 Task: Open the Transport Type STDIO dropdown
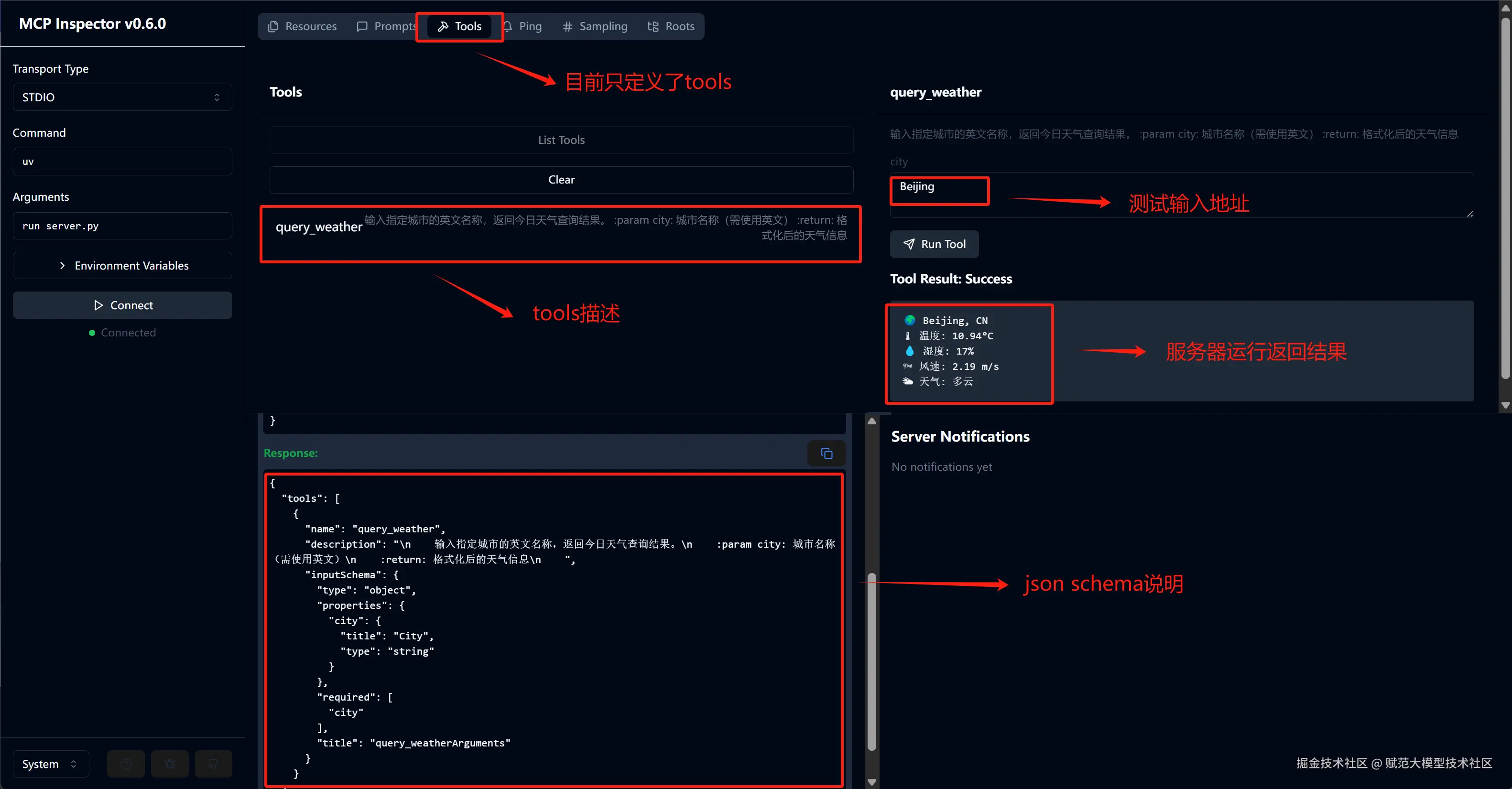click(122, 97)
